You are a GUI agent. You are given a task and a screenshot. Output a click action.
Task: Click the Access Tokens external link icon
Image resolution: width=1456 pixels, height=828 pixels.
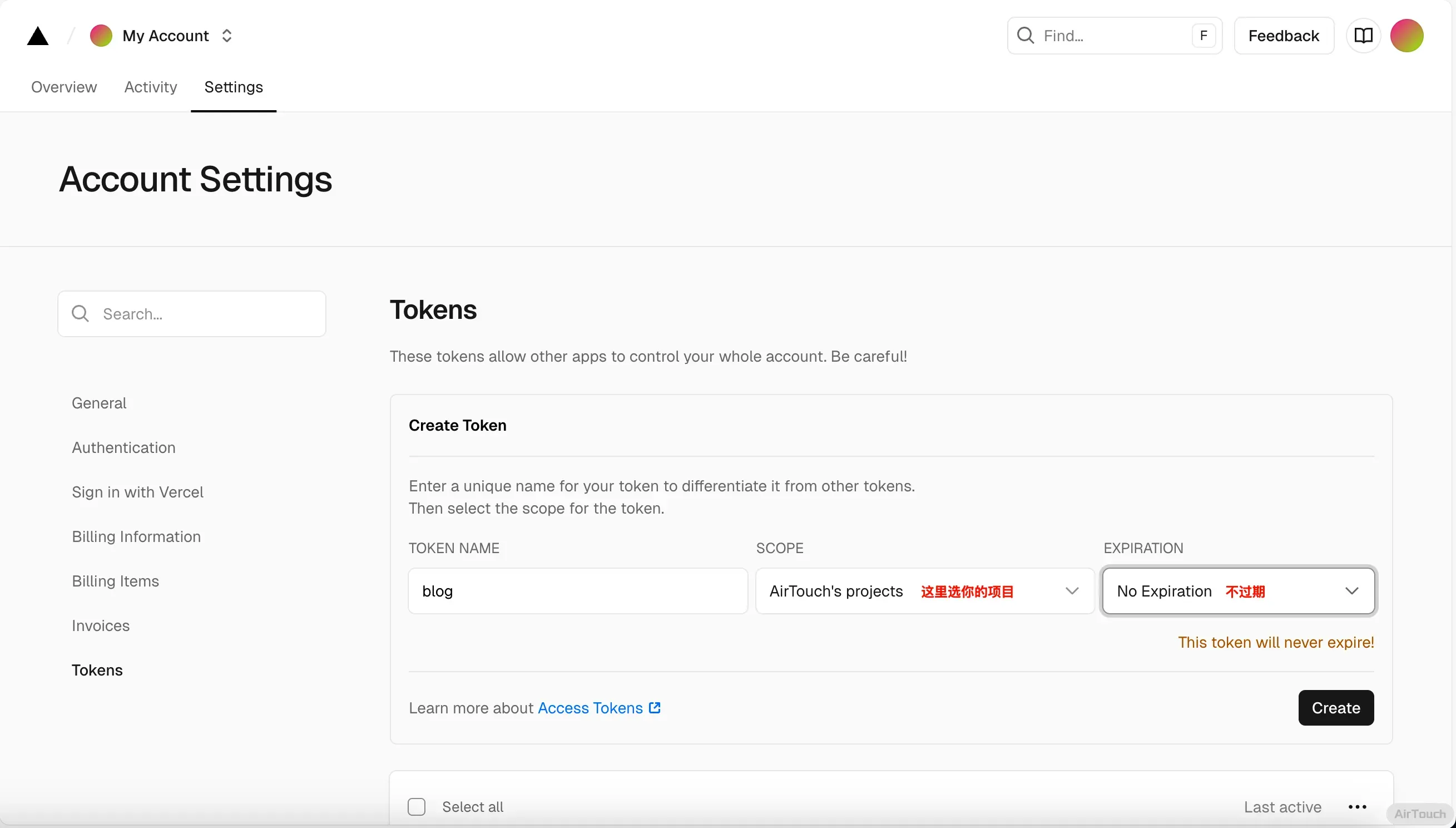coord(655,707)
